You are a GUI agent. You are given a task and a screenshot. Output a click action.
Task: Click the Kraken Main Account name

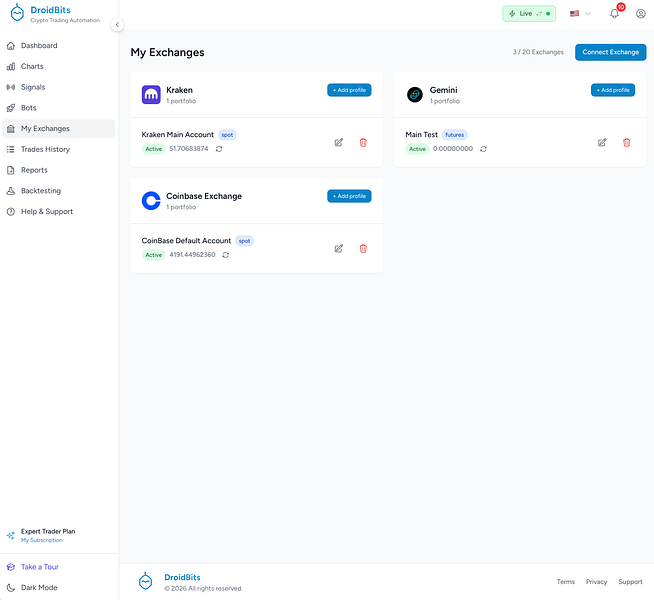pos(178,135)
